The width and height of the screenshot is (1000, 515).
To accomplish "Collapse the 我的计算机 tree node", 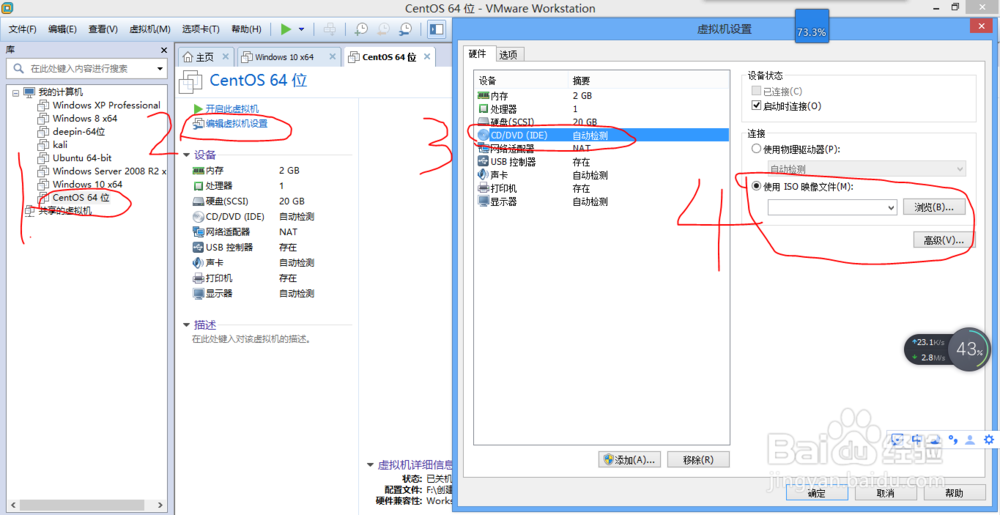I will (x=15, y=92).
